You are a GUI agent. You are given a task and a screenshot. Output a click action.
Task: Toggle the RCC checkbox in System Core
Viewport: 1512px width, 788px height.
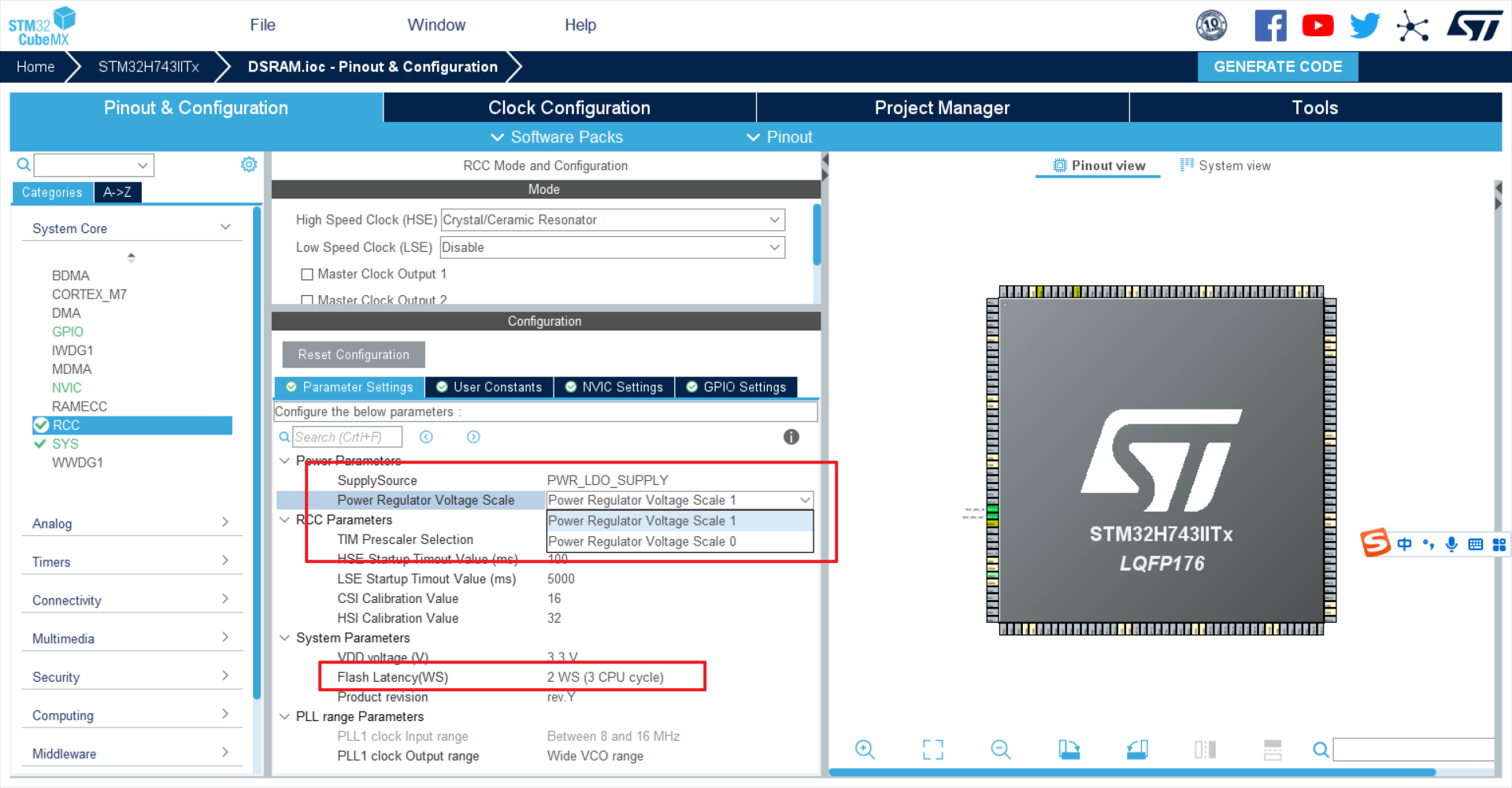click(42, 425)
